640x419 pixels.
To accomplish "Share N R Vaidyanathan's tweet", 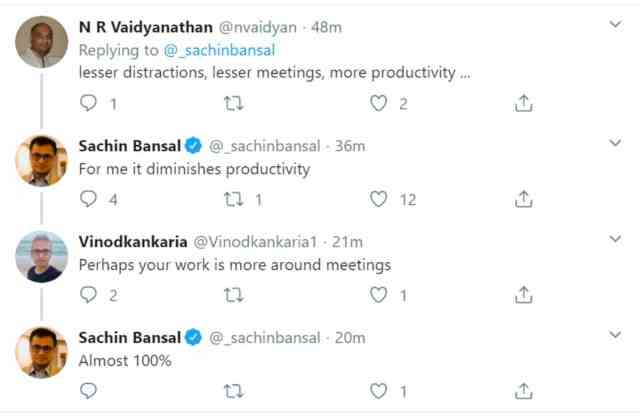I will point(522,103).
